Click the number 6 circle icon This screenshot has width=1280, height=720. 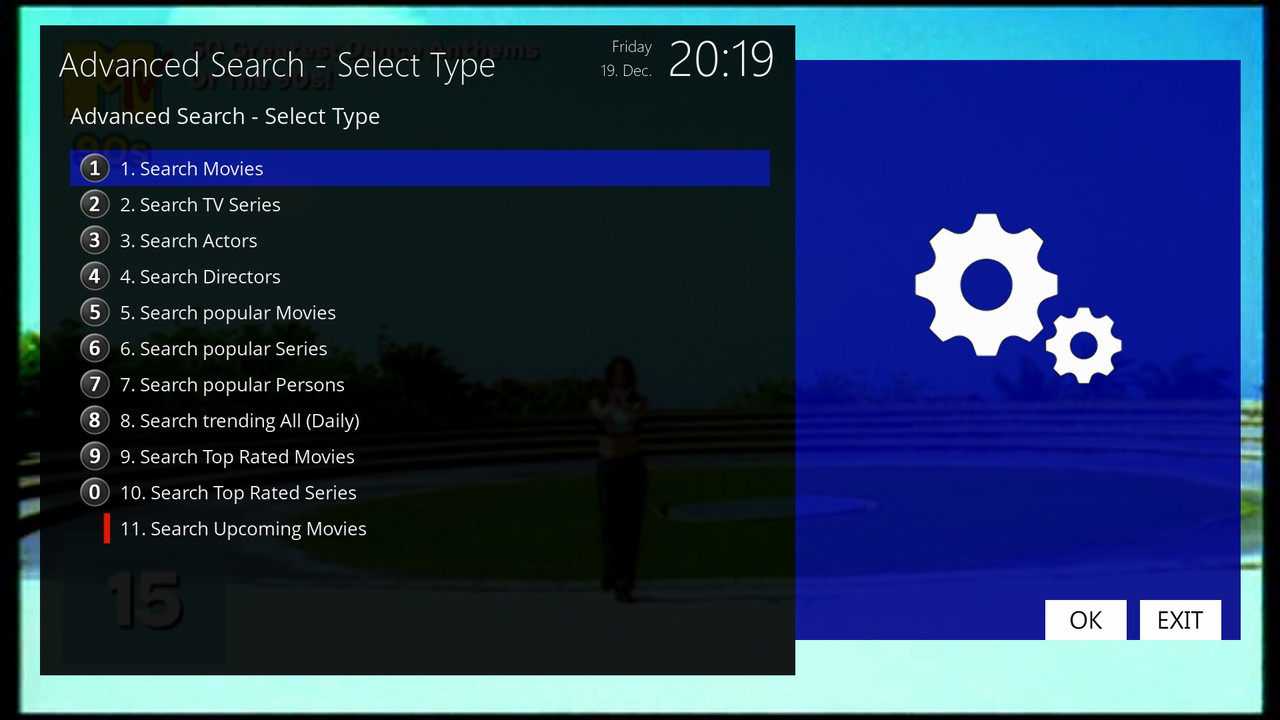[x=95, y=348]
